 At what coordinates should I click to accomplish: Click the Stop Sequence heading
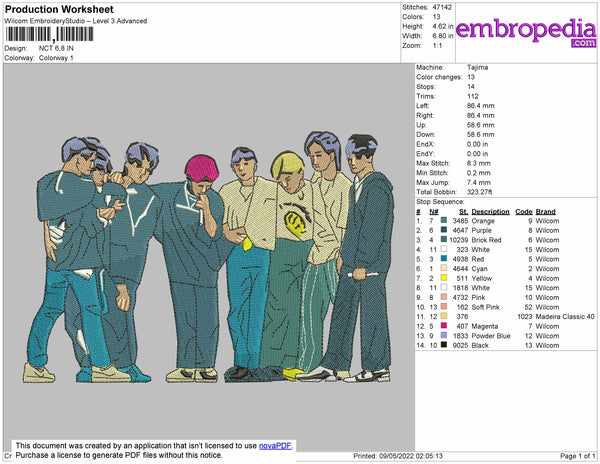click(x=440, y=202)
